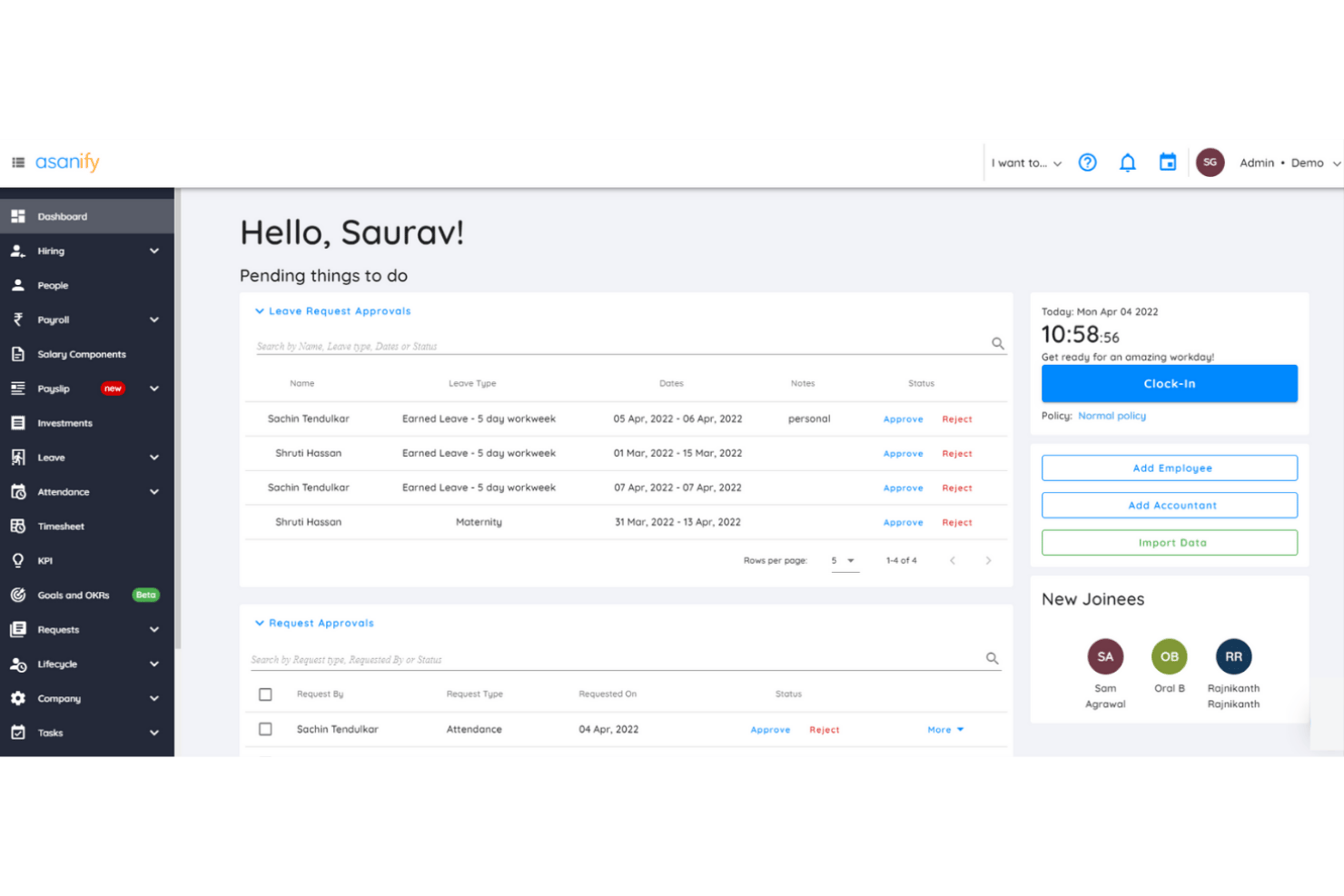This screenshot has height=896, width=1344.
Task: Collapse the Leave Request Approvals section
Action: [x=260, y=311]
